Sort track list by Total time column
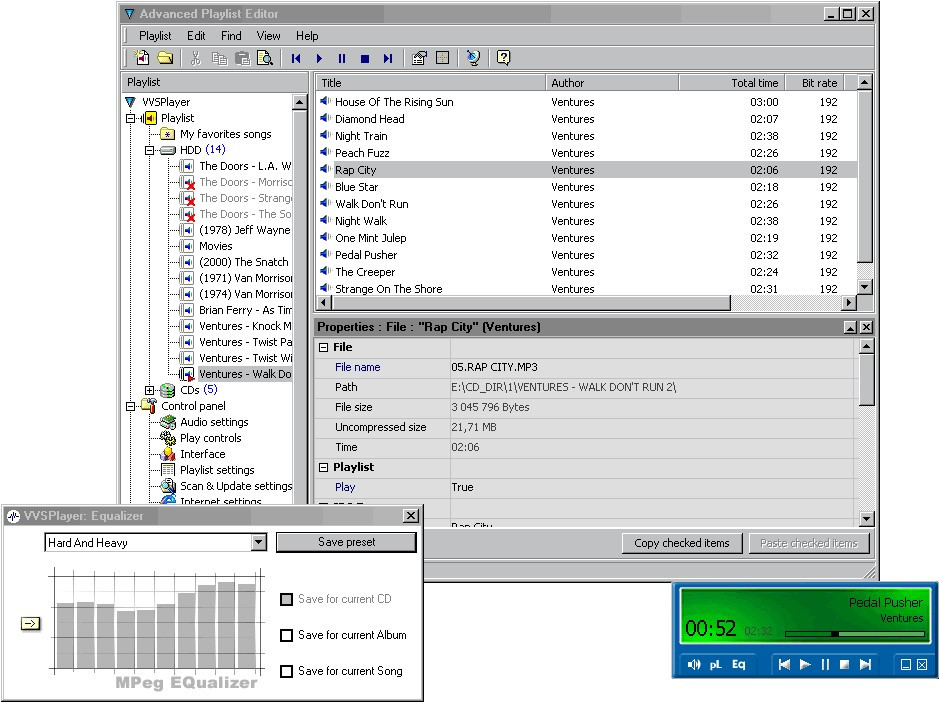The width and height of the screenshot is (940, 703). 730,83
